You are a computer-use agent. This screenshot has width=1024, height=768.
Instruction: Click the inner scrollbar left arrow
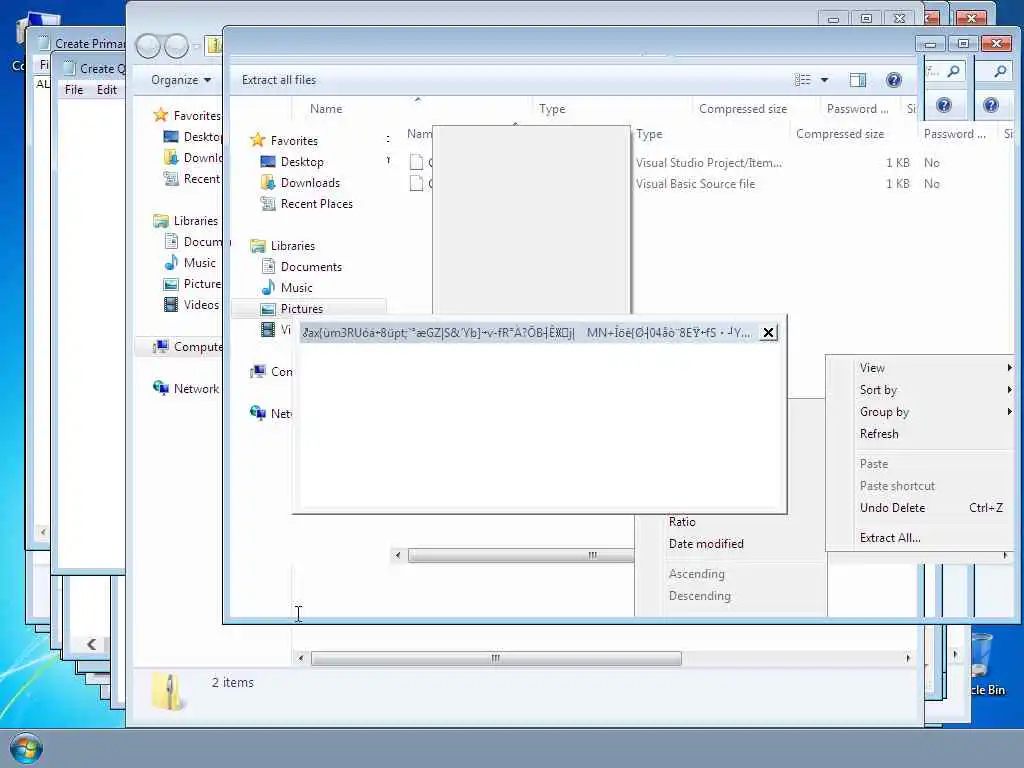398,555
